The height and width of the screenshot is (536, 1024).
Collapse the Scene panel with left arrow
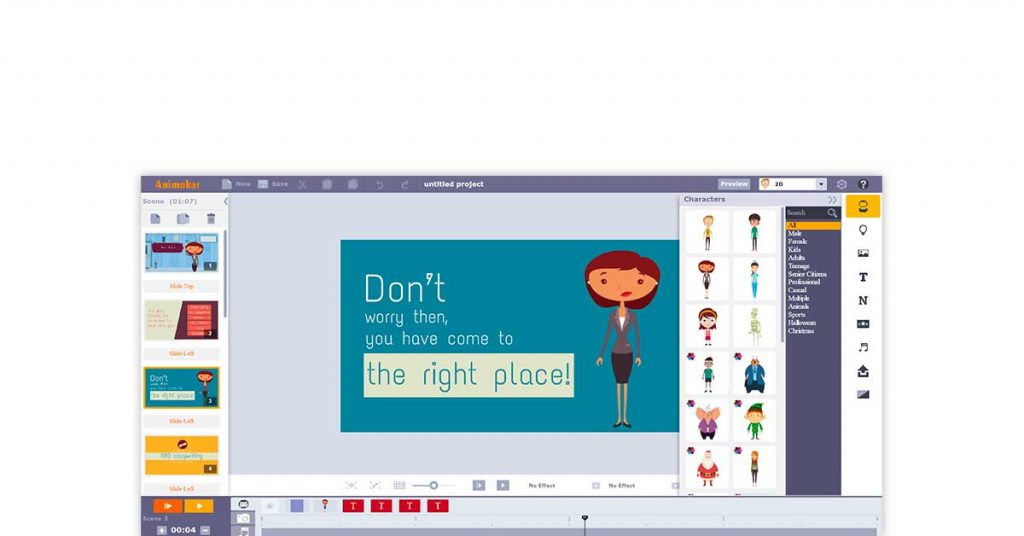(225, 201)
